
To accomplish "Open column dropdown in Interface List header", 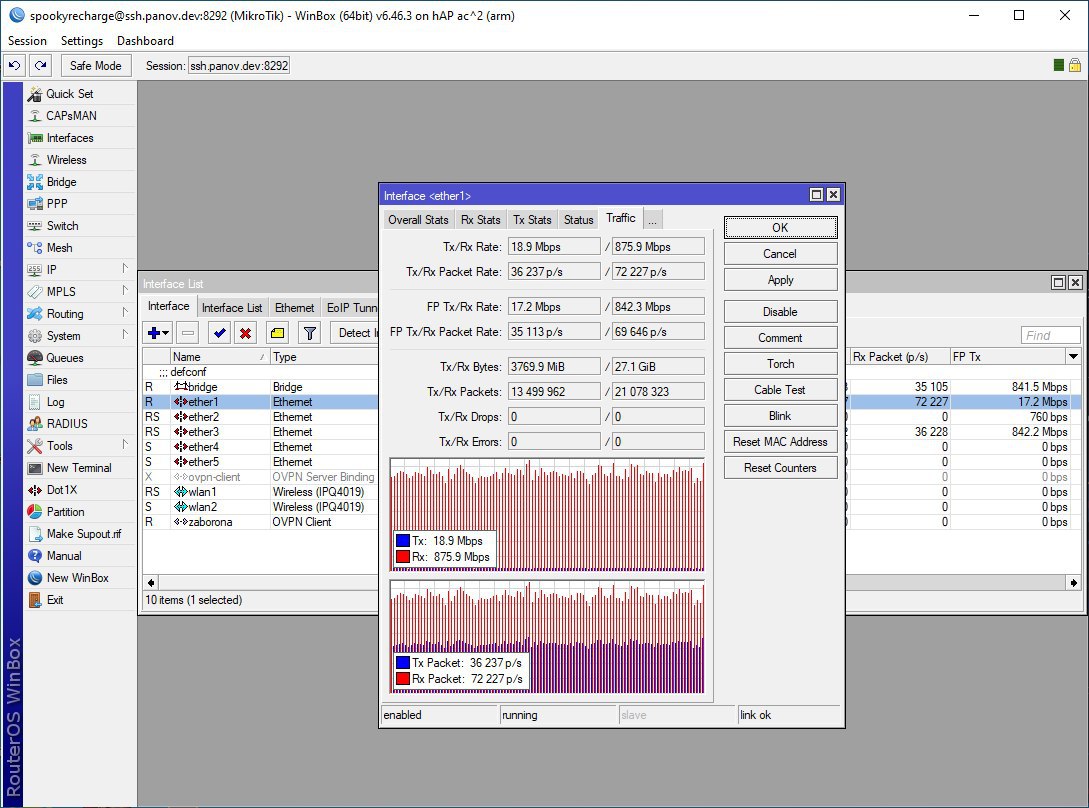I will pos(1073,356).
